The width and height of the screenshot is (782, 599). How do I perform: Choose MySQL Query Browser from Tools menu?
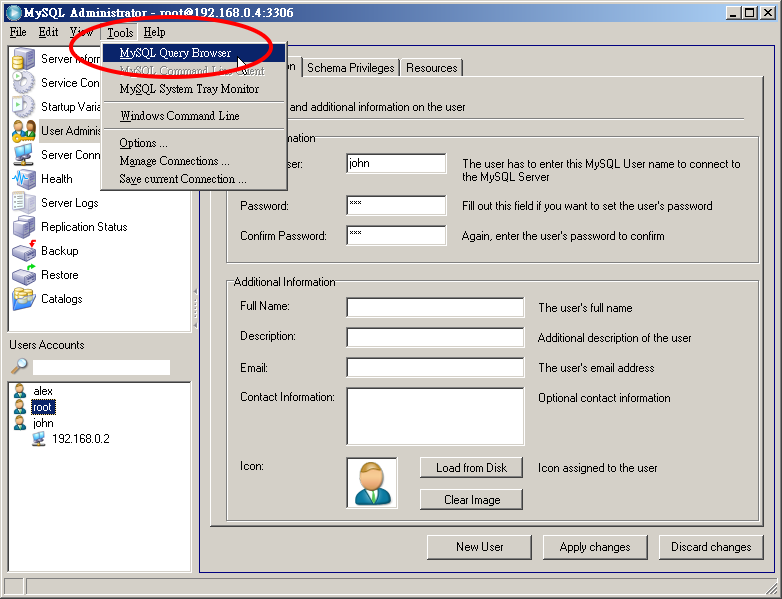[x=175, y=53]
